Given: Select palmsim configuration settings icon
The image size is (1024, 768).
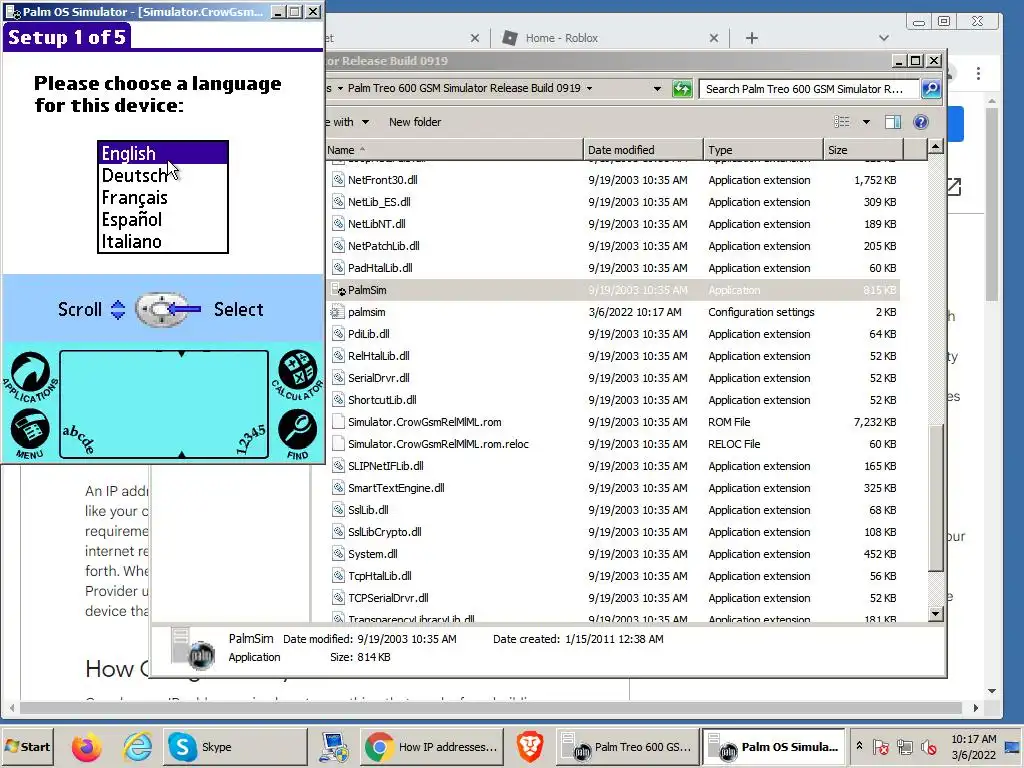Looking at the screenshot, I should [338, 312].
